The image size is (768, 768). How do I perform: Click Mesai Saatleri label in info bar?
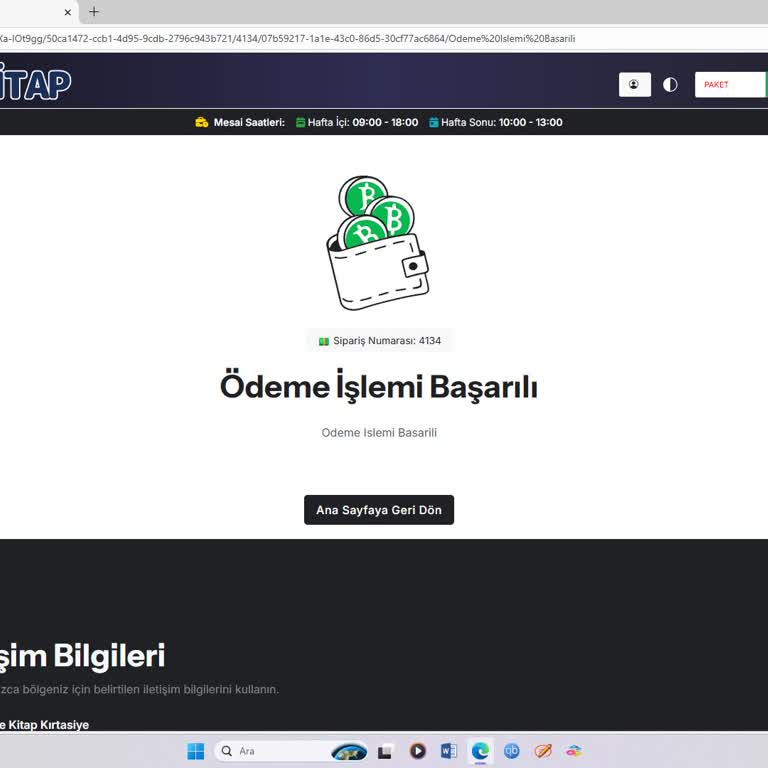coord(249,122)
